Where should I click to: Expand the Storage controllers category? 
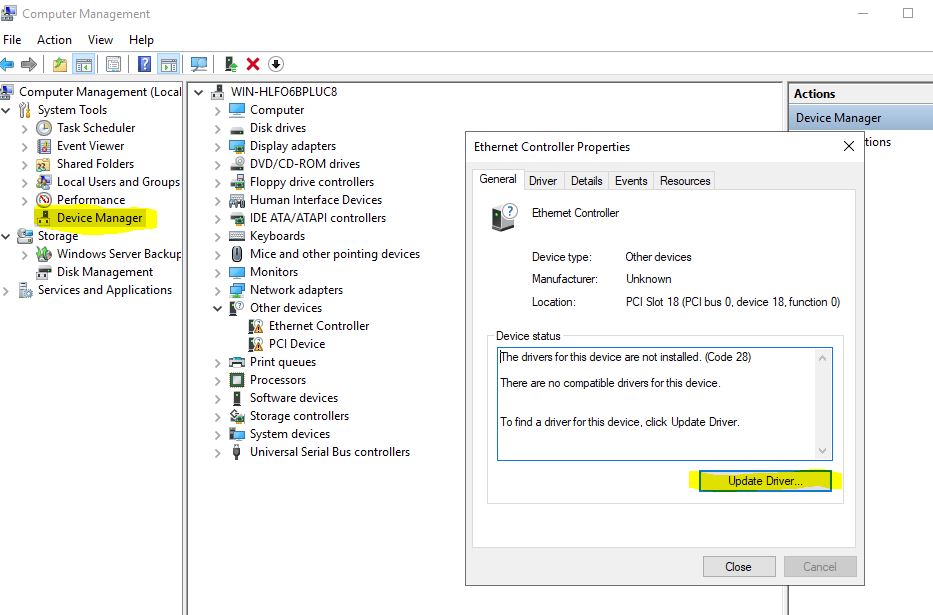[218, 417]
